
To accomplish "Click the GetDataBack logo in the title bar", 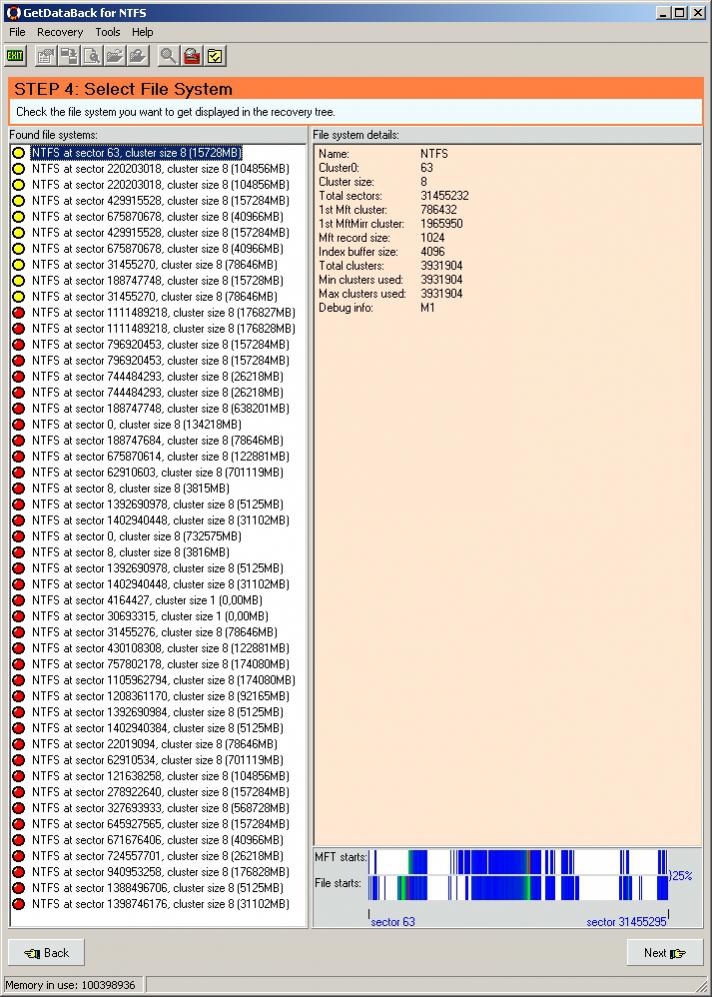I will point(14,12).
